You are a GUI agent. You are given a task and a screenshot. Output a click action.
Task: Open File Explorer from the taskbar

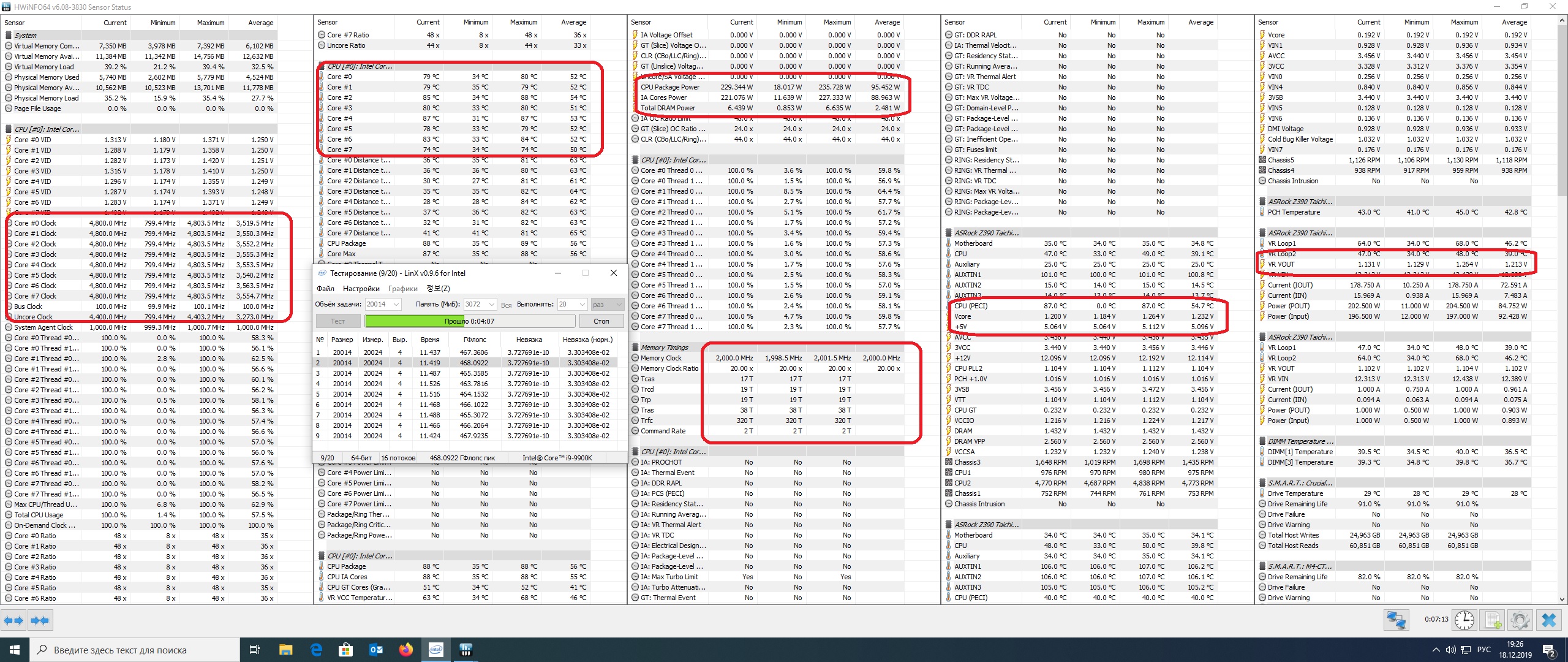(286, 650)
